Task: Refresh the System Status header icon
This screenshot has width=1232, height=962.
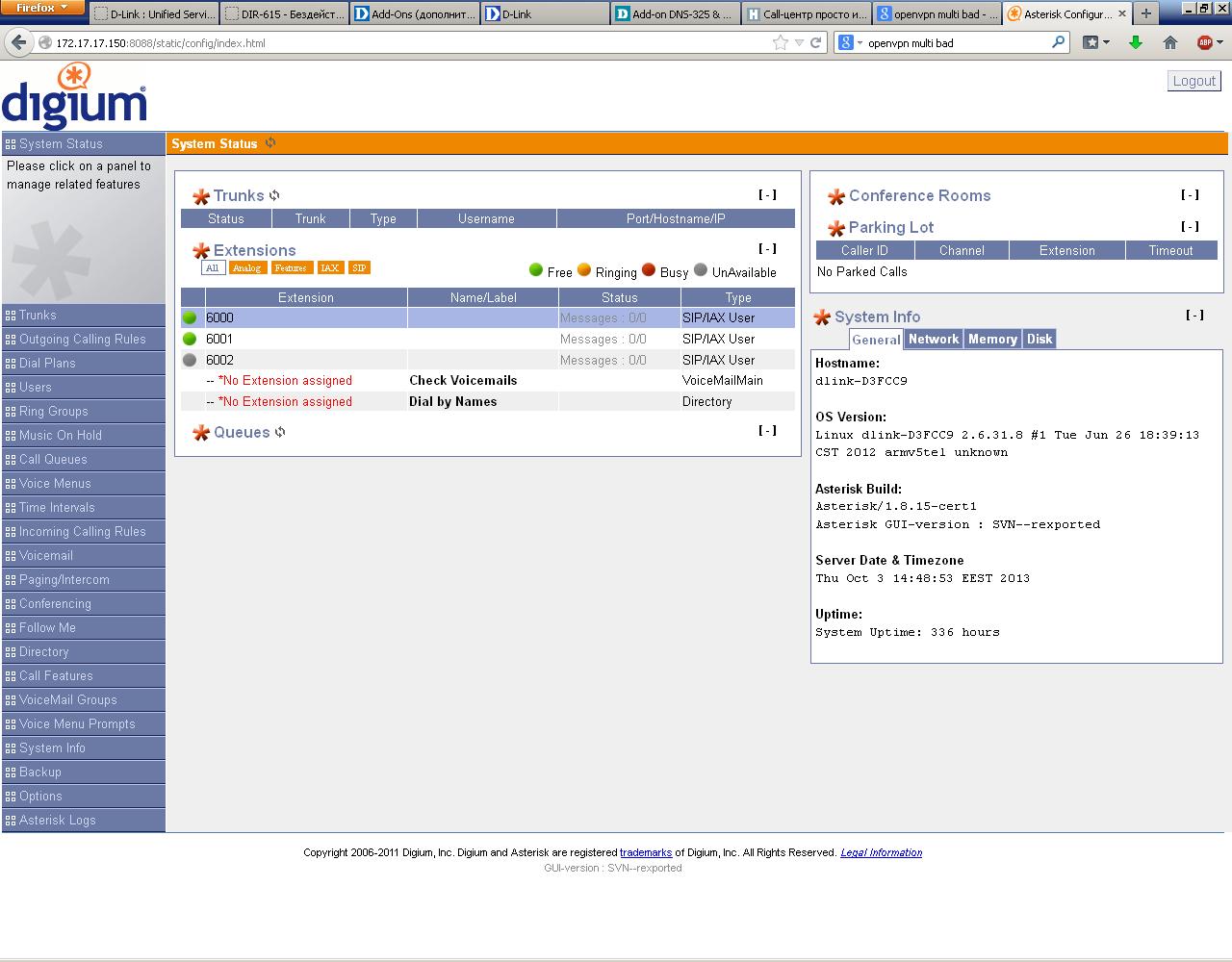Action: click(x=270, y=142)
